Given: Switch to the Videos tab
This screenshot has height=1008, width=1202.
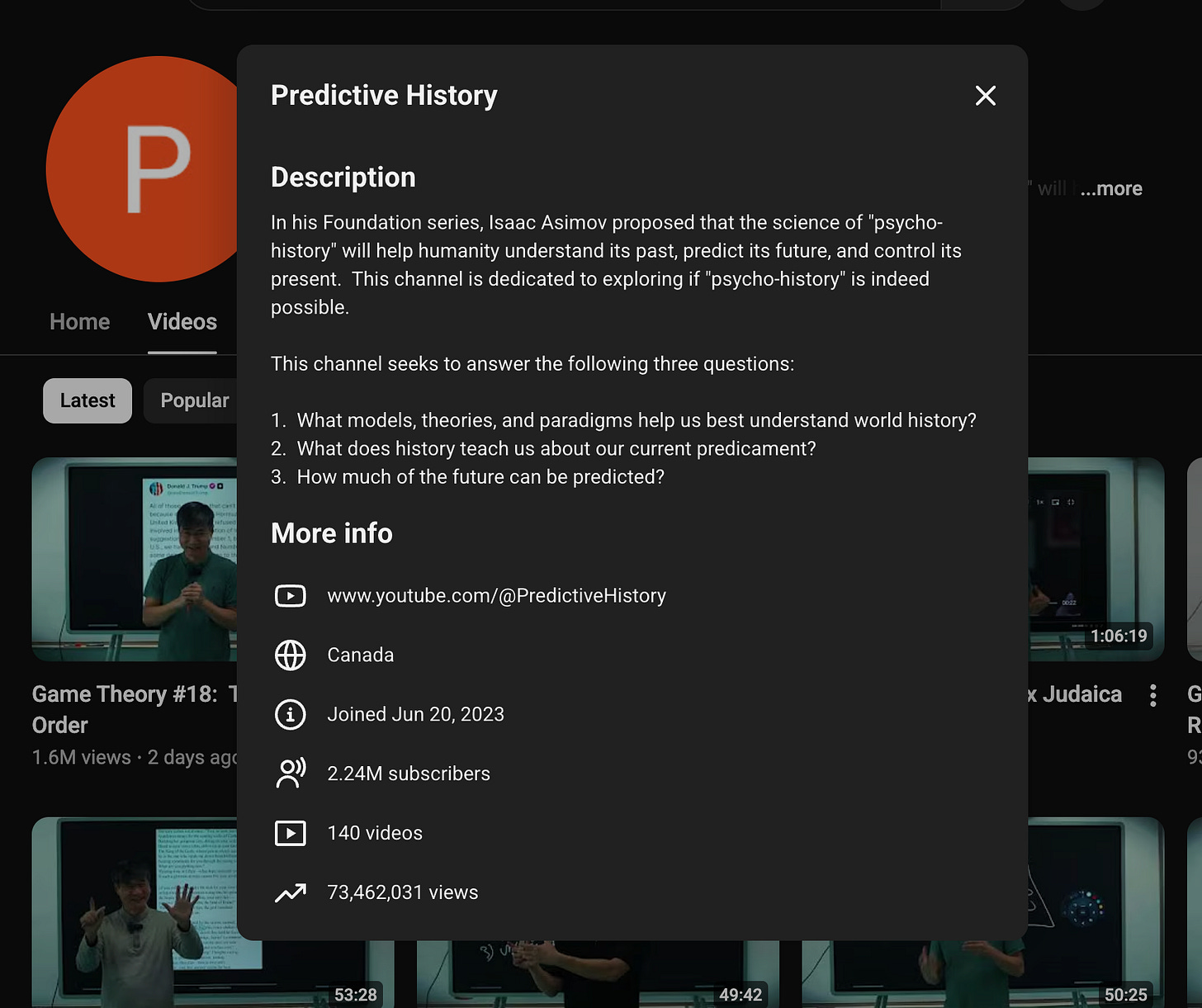Looking at the screenshot, I should (182, 322).
